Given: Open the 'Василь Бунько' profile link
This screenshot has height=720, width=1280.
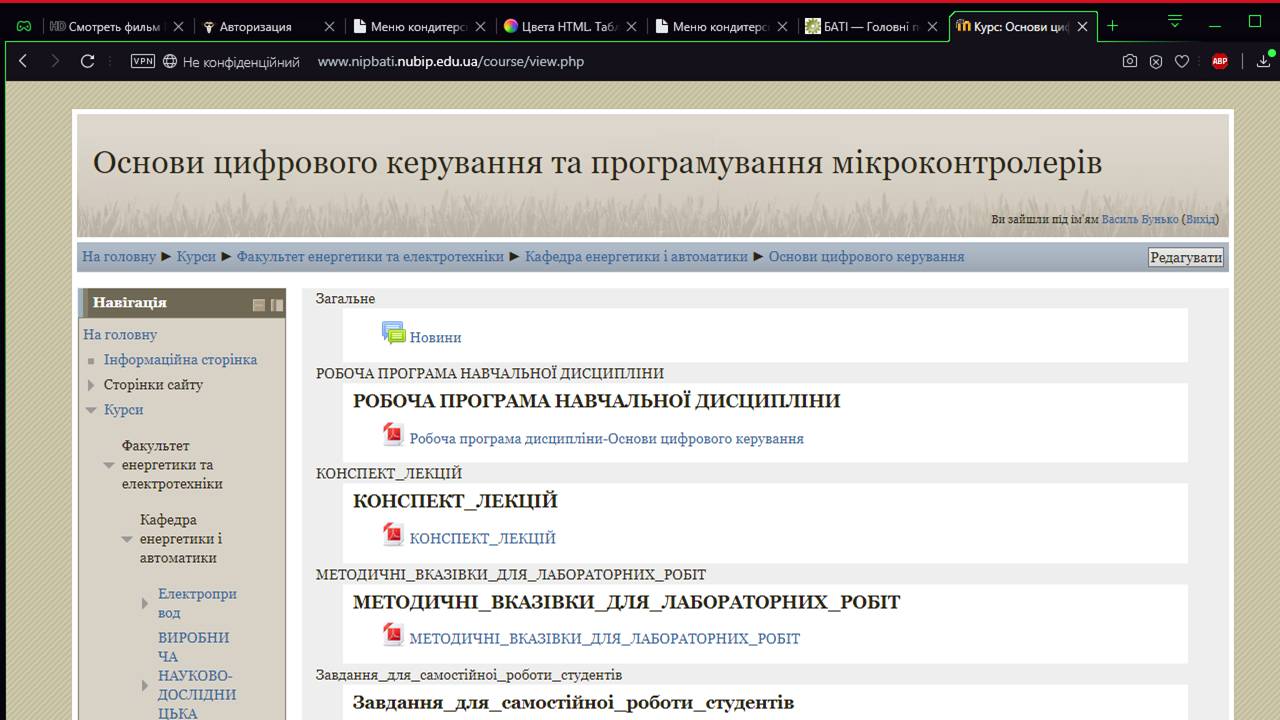Looking at the screenshot, I should [1139, 219].
